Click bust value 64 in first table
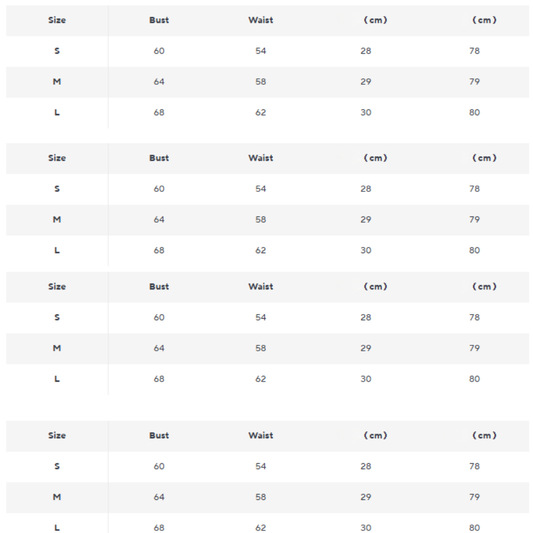Viewport: 533px width, 533px height. (x=159, y=82)
